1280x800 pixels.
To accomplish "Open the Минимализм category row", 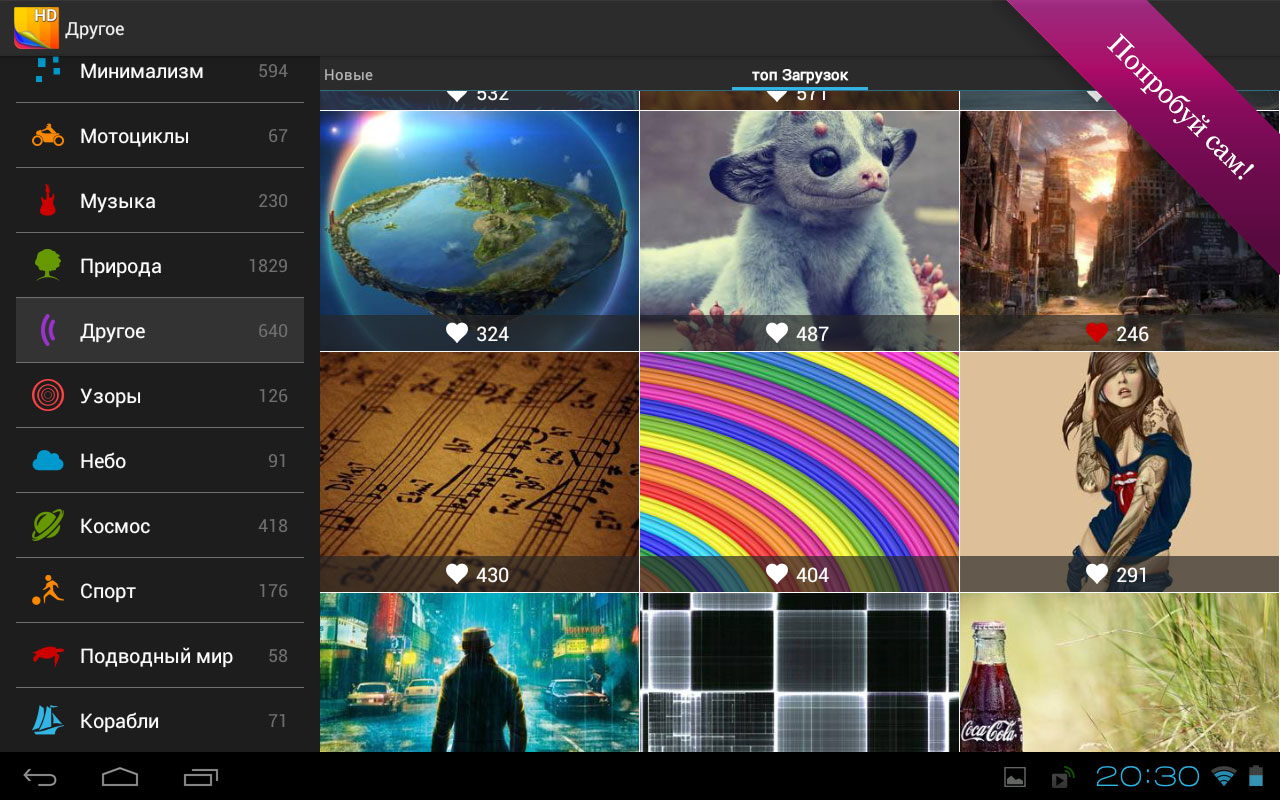I will tap(160, 73).
